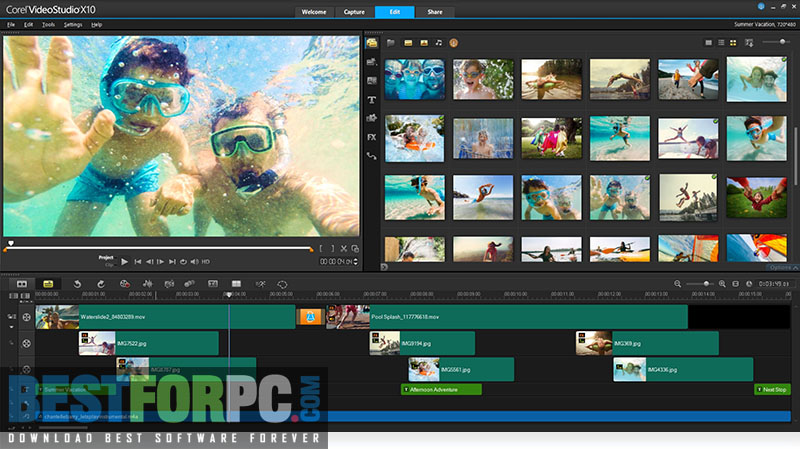Jump to end of project
Viewport: 800px width, 449px height.
(172, 262)
